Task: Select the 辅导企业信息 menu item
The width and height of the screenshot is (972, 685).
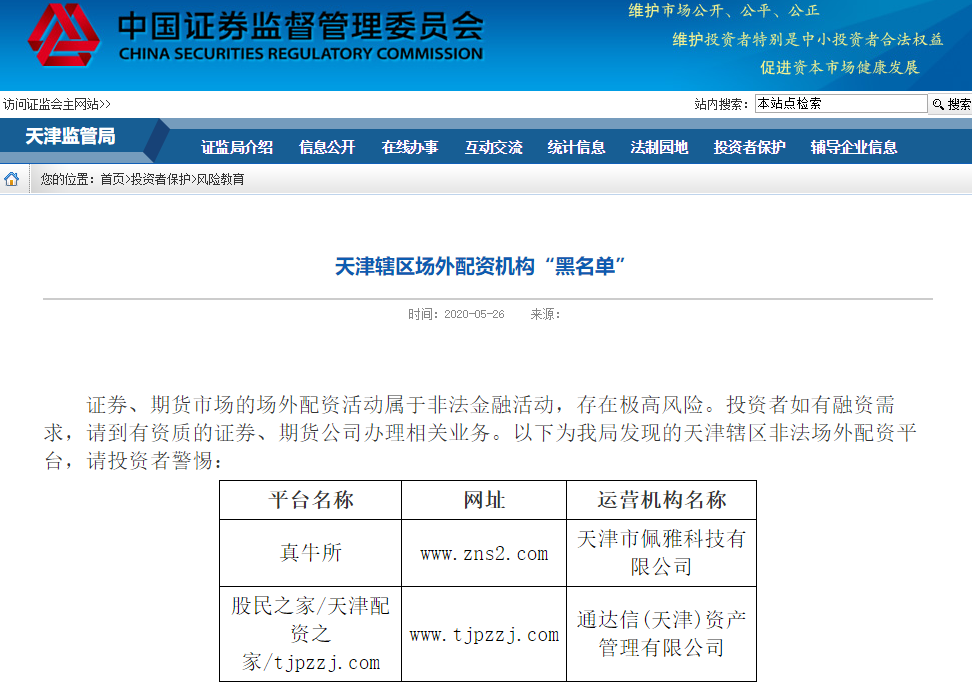Action: 855,145
